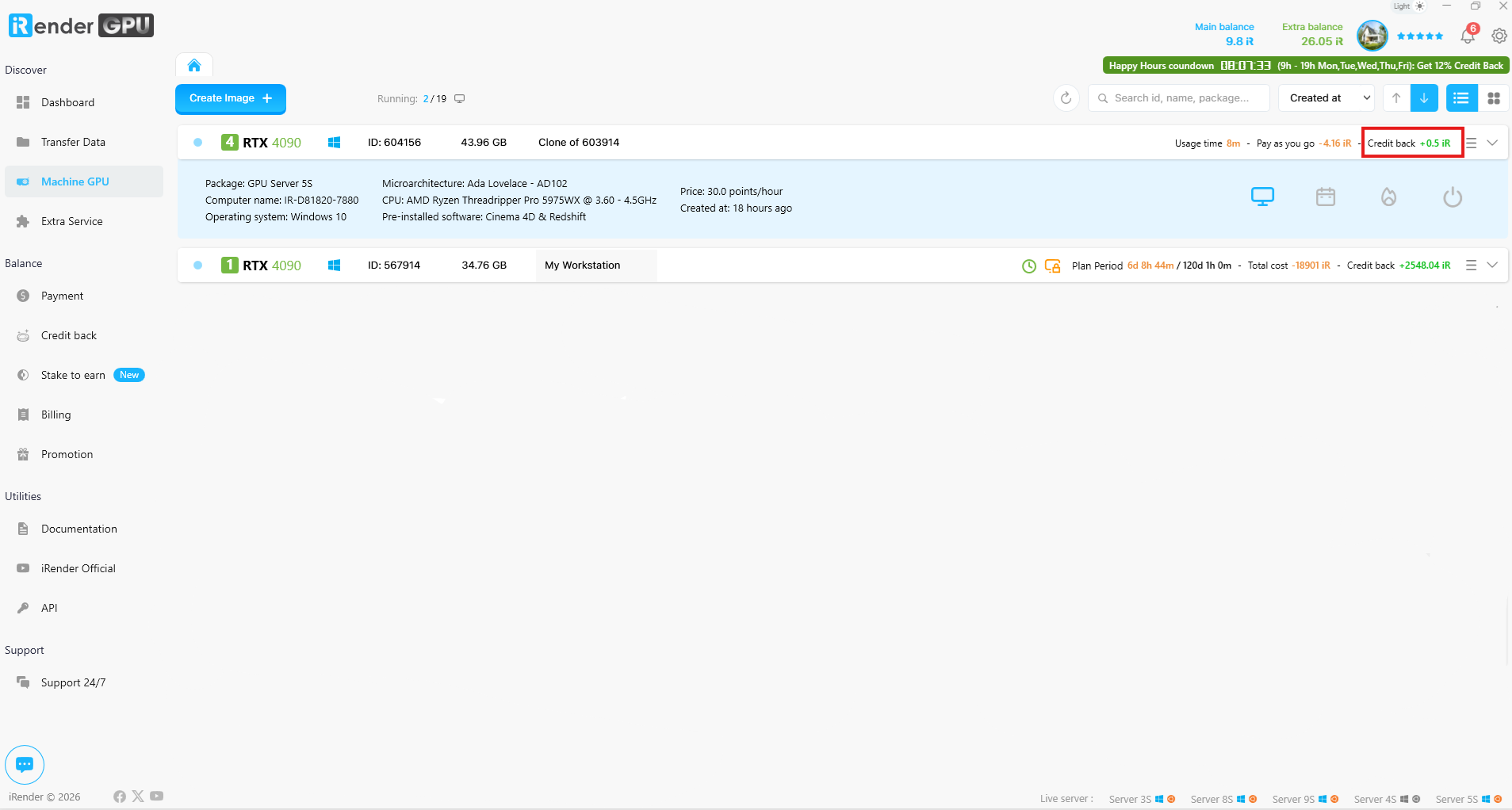Switch to list view layout

tap(1461, 98)
